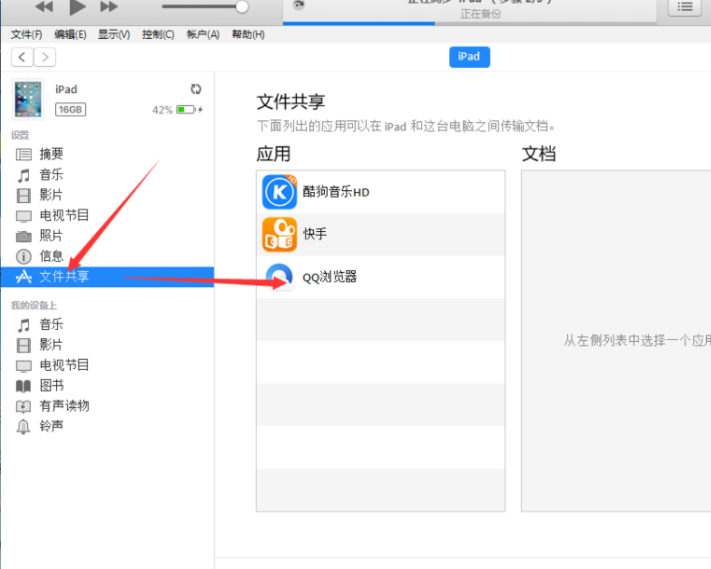The width and height of the screenshot is (711, 569).
Task: Open 铃声 ringtones on device
Action: pyautogui.click(x=51, y=426)
